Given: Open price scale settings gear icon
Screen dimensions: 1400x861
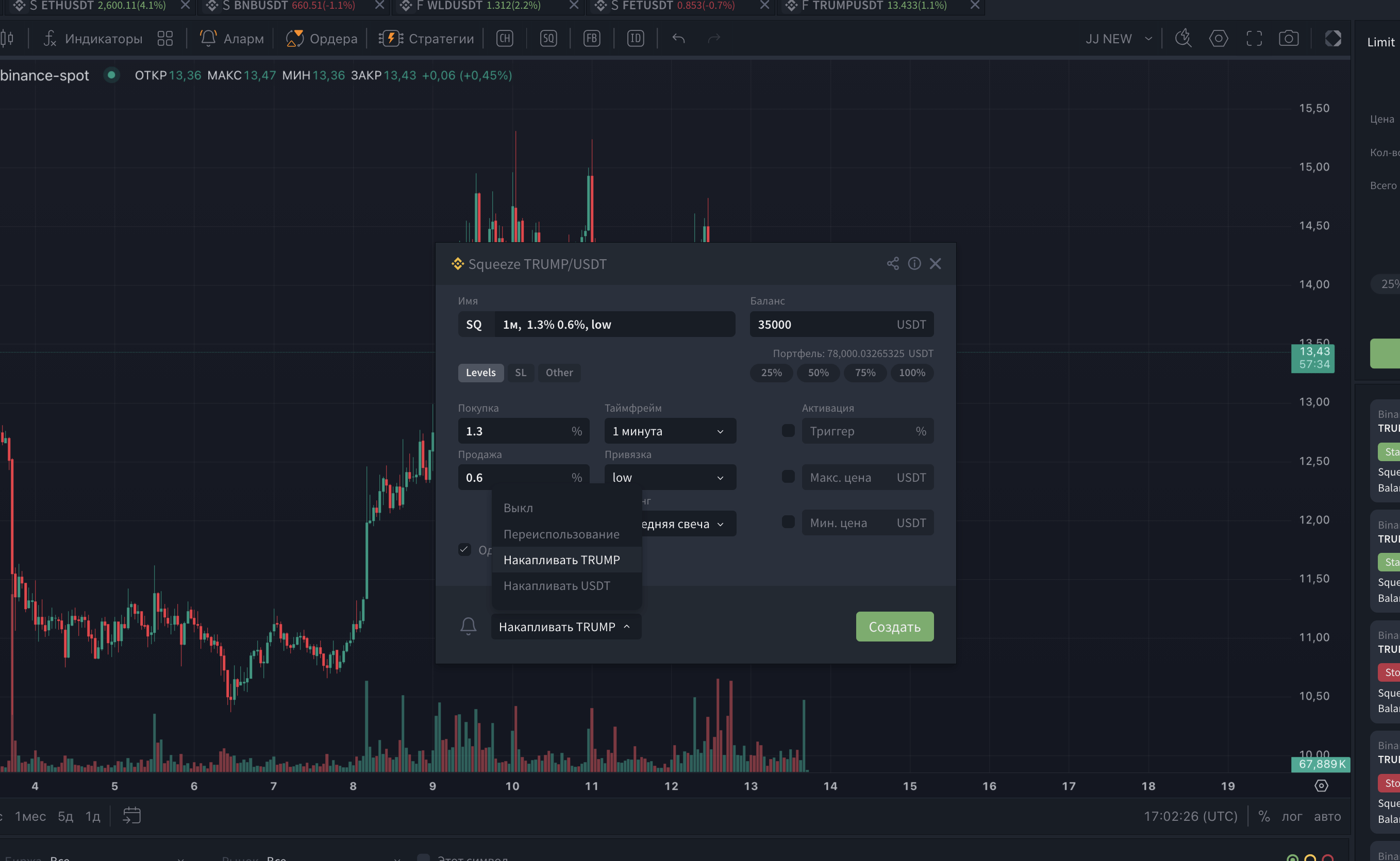Looking at the screenshot, I should (x=1322, y=786).
